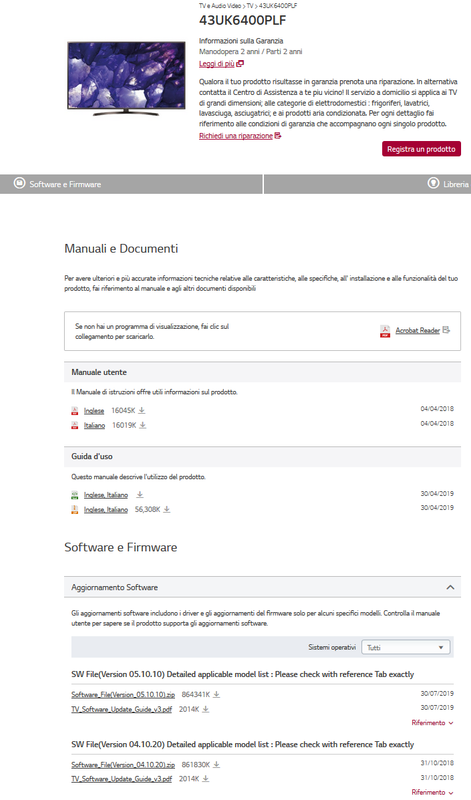Click the external-link icon after Acrobat Reader

(x=446, y=330)
